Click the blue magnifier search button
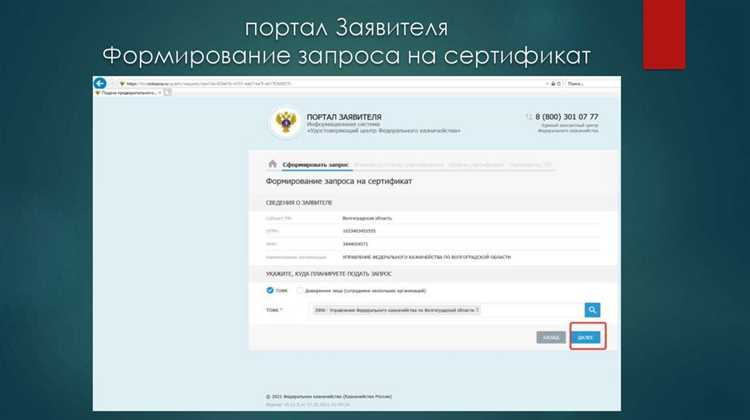This screenshot has height=420, width=750. [592, 310]
